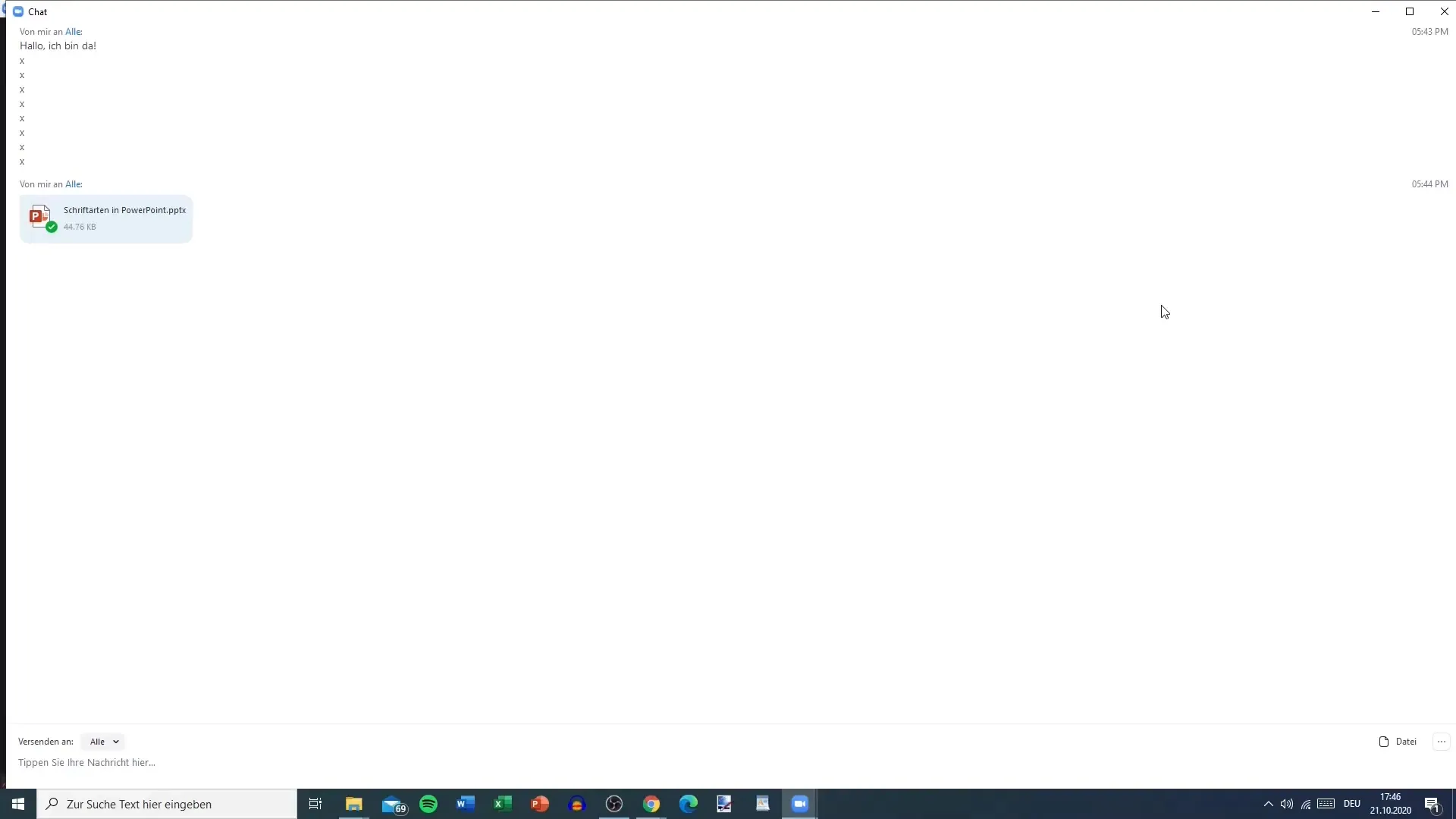
Task: Open the Spotify app in taskbar
Action: click(x=428, y=804)
